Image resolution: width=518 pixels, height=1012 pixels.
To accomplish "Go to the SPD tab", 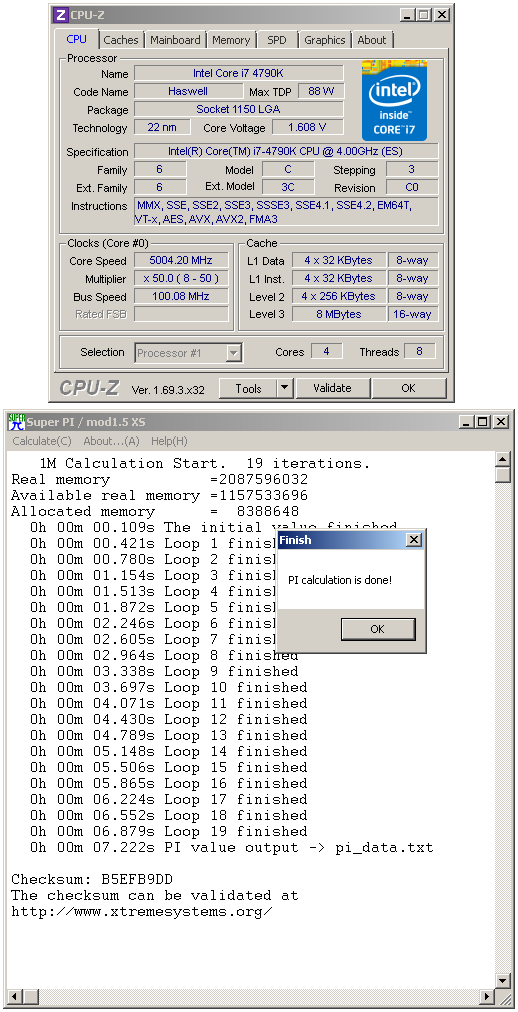I will tap(277, 40).
